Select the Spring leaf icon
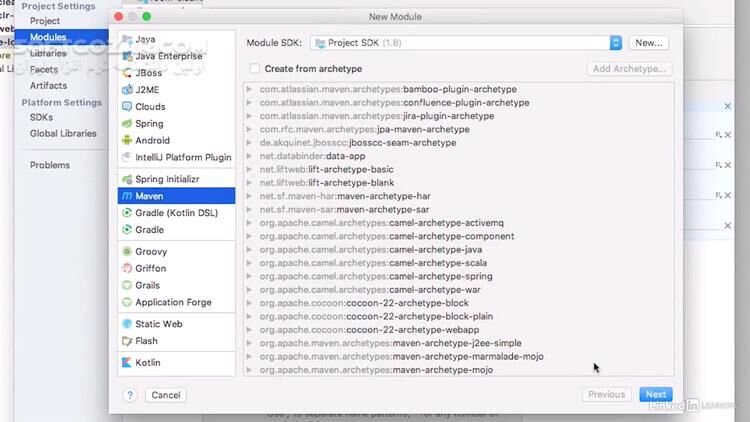750x422 pixels. coord(127,124)
